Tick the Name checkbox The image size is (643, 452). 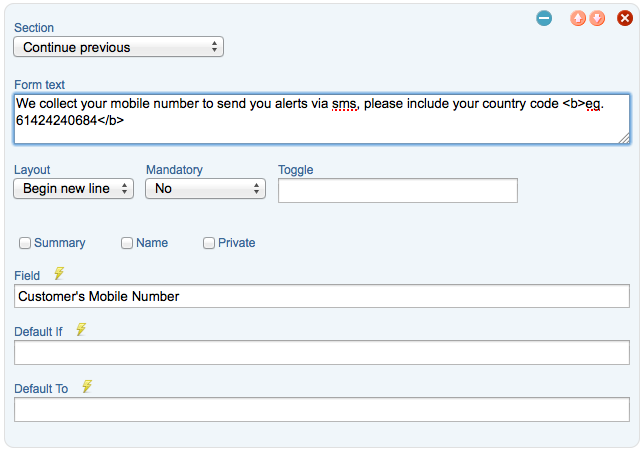(x=127, y=243)
